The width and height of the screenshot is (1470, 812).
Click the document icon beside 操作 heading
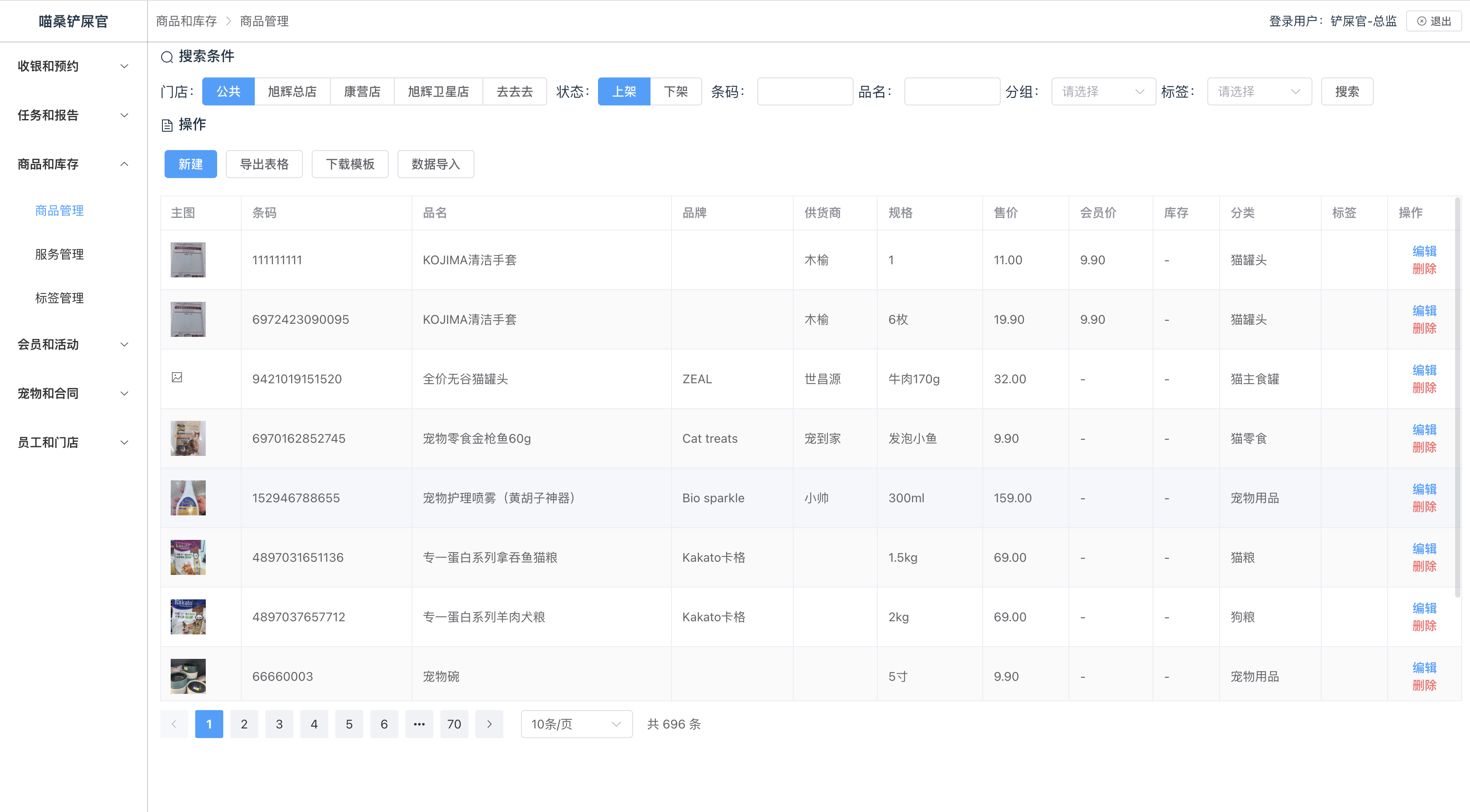[x=167, y=125]
